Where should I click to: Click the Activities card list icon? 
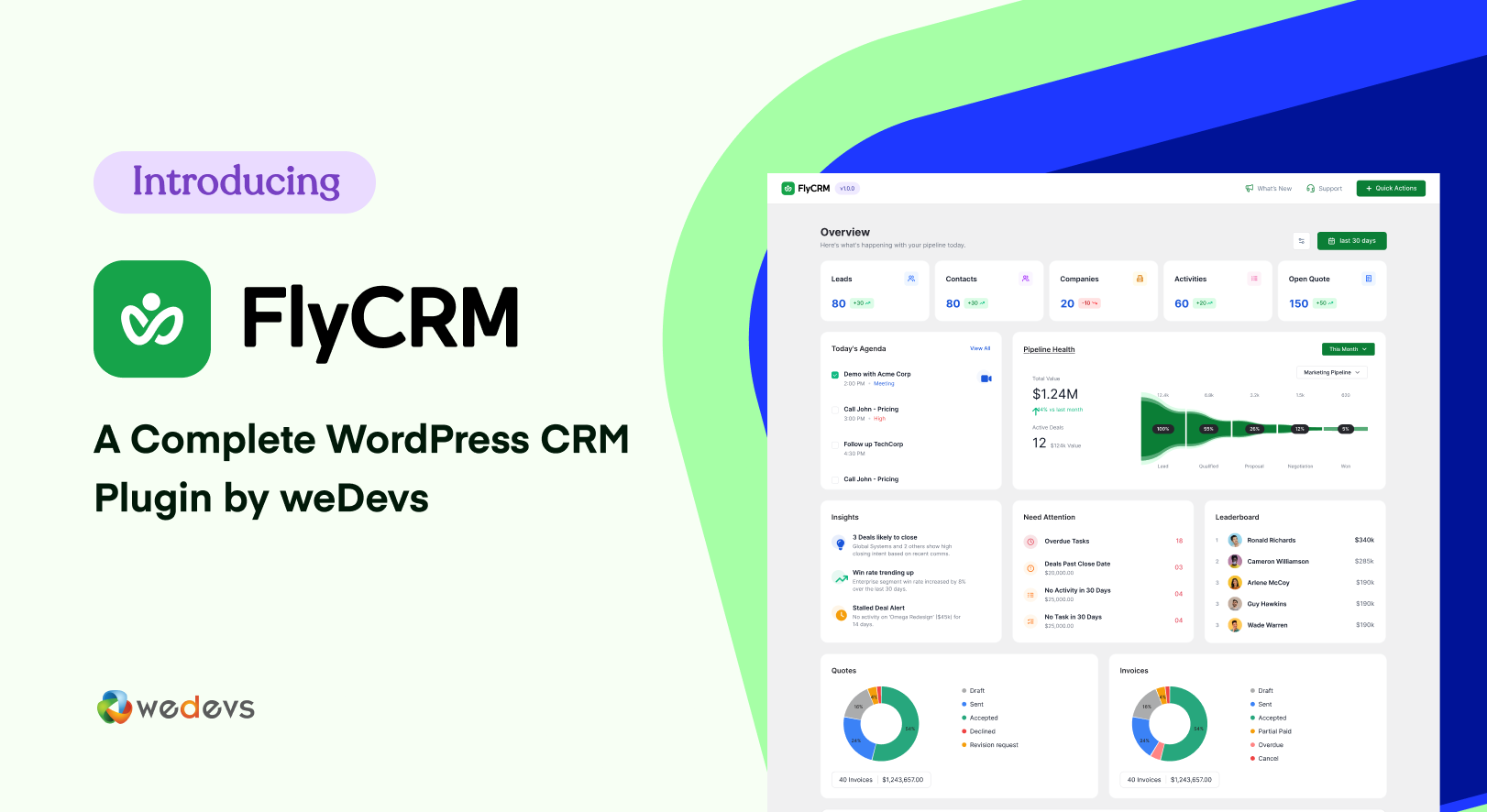(1254, 279)
